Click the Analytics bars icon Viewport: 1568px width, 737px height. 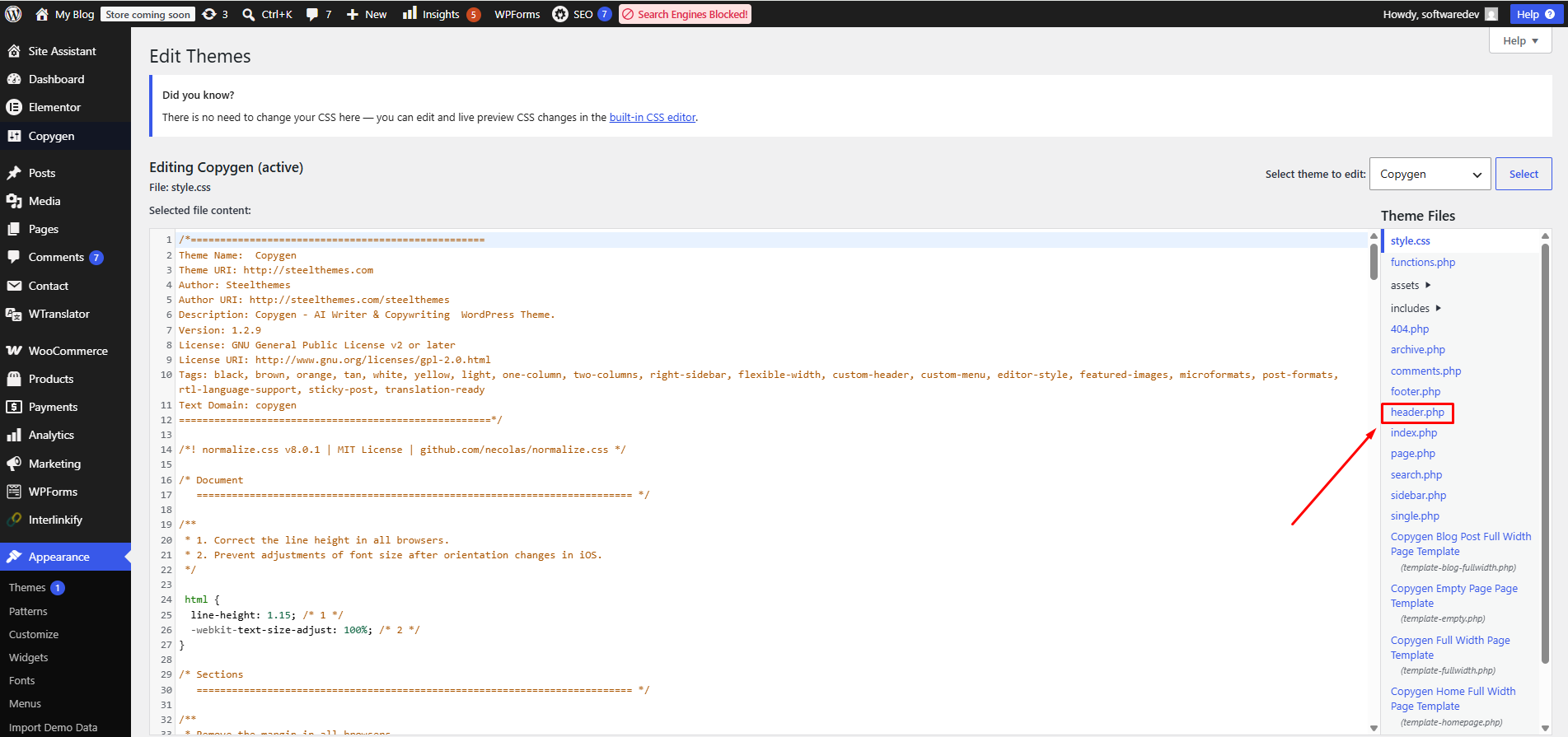(14, 435)
